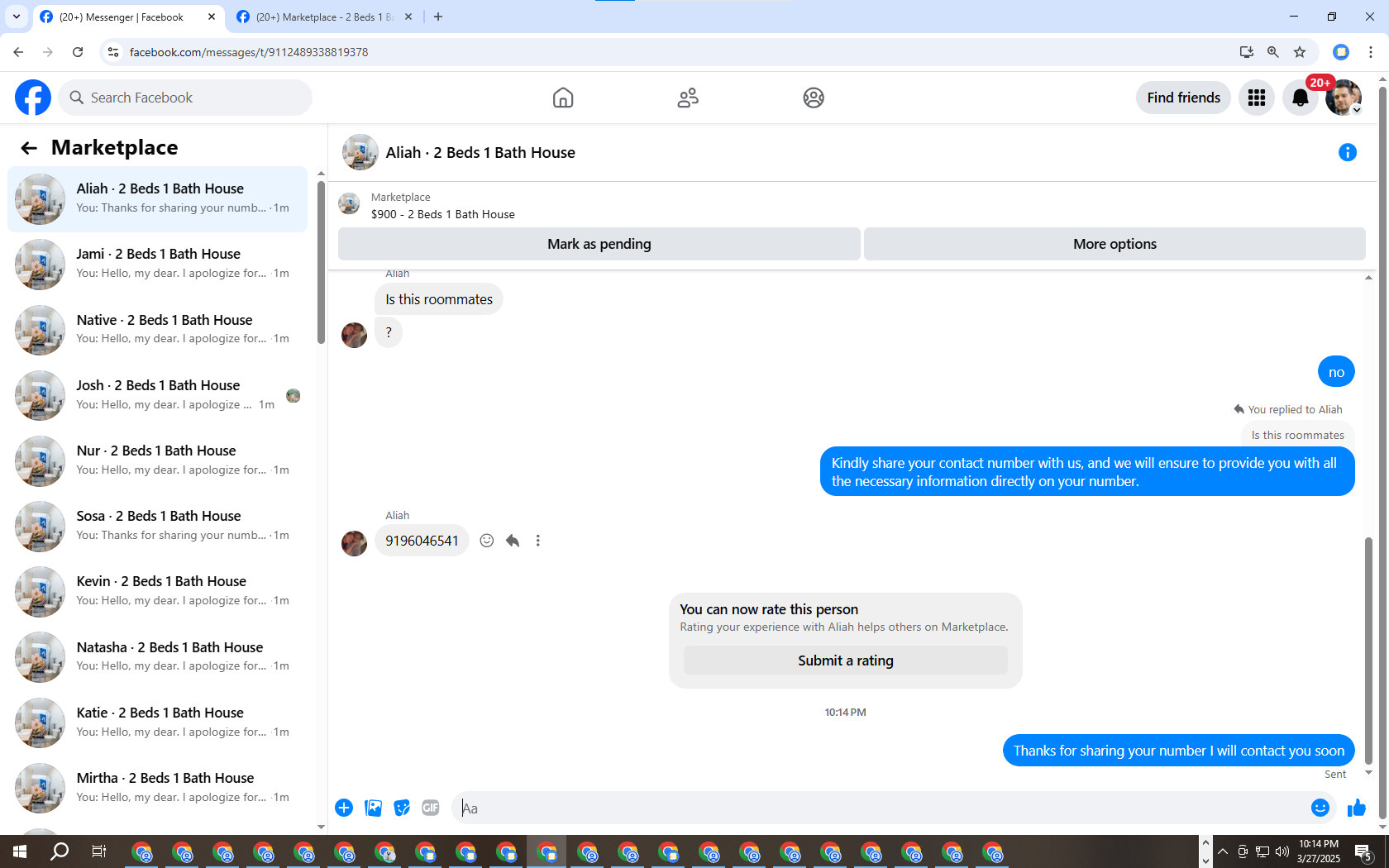Close the Marketplace browser tab
Viewport: 1389px width, 868px height.
408,17
